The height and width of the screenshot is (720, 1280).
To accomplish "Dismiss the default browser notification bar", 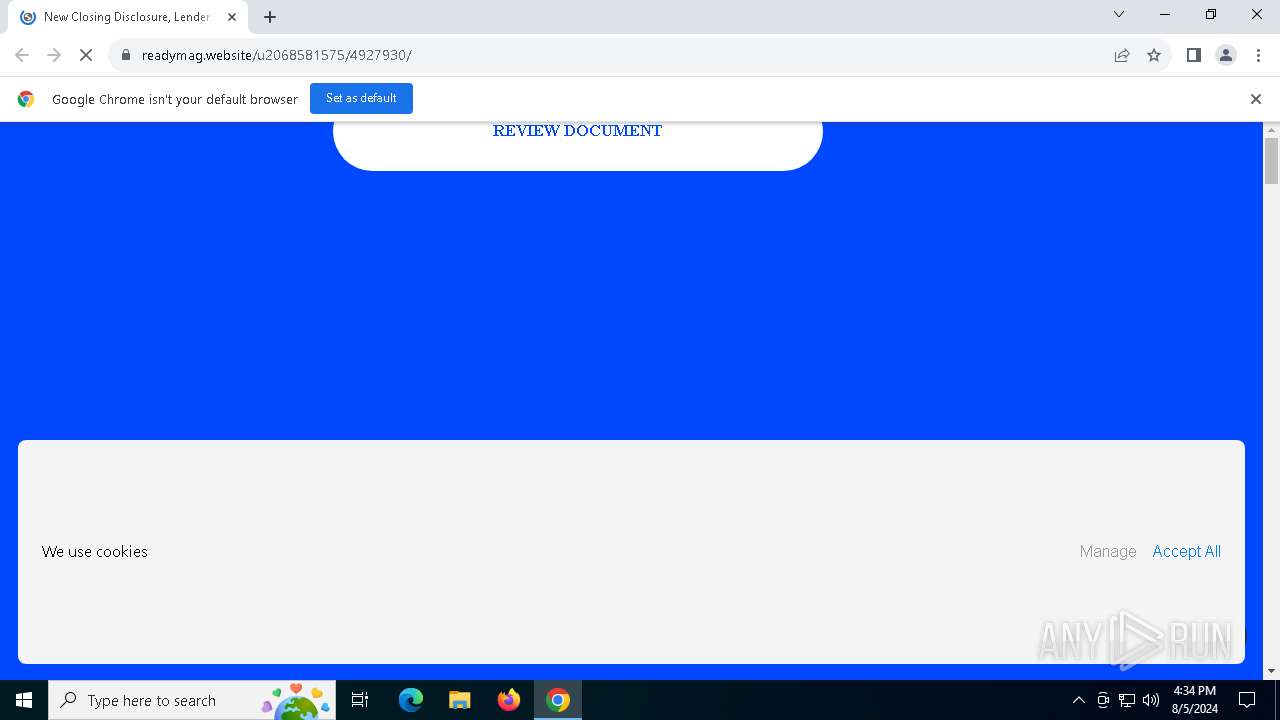I will coord(1256,99).
